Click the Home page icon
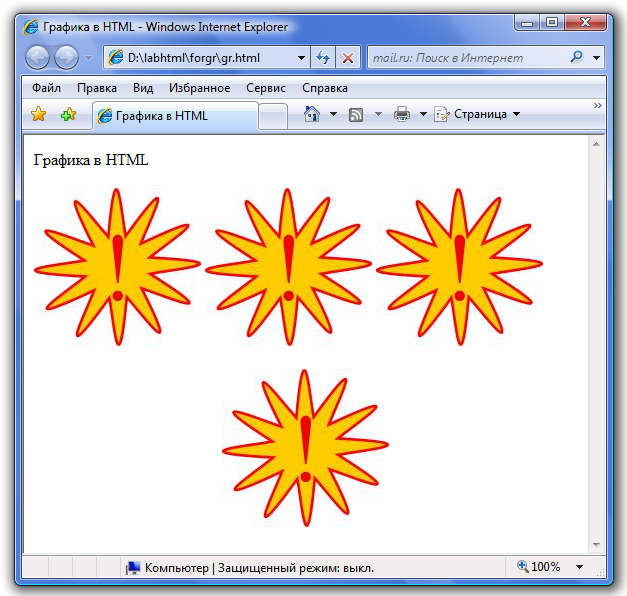The image size is (627, 596). pyautogui.click(x=312, y=114)
